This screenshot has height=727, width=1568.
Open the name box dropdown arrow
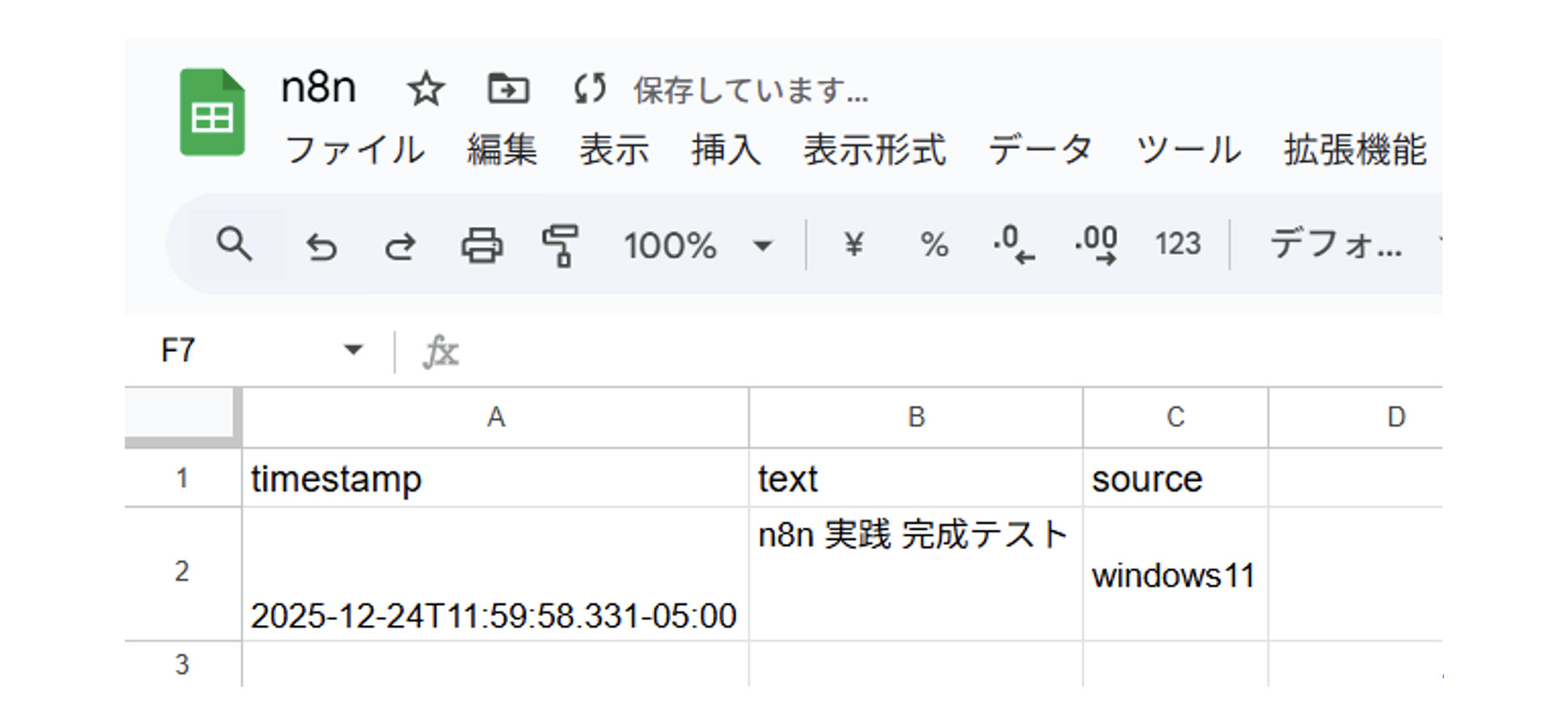[x=353, y=350]
